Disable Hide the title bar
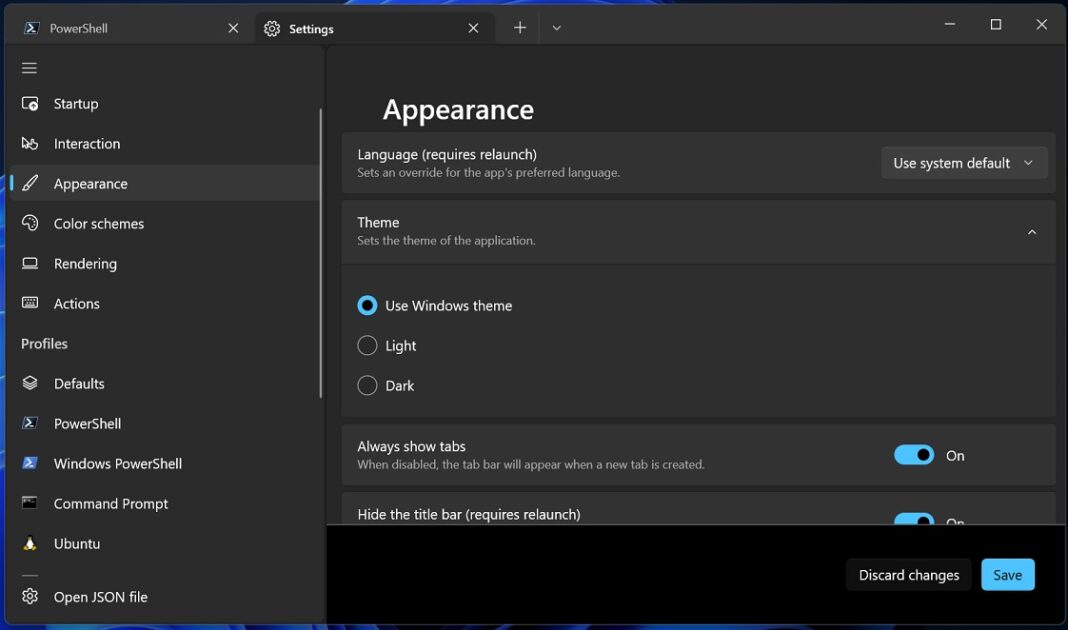The height and width of the screenshot is (630, 1068). (x=913, y=522)
